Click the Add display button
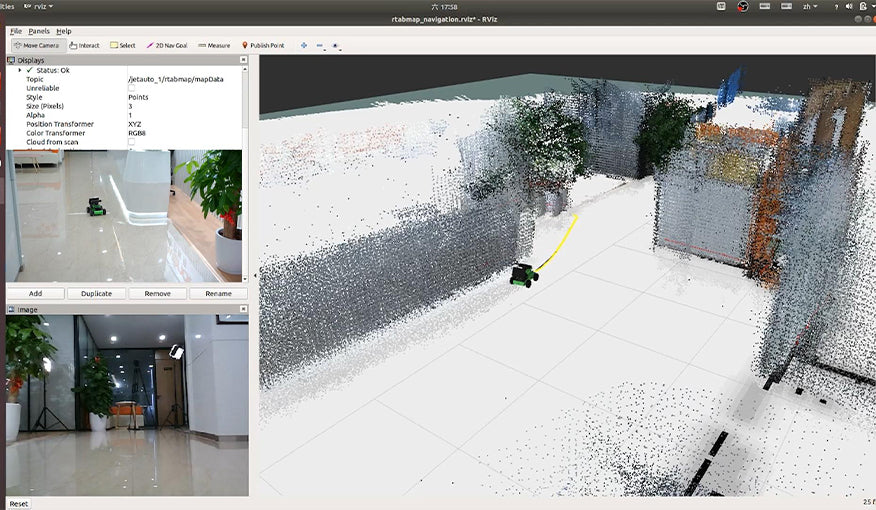876x510 pixels. point(35,294)
